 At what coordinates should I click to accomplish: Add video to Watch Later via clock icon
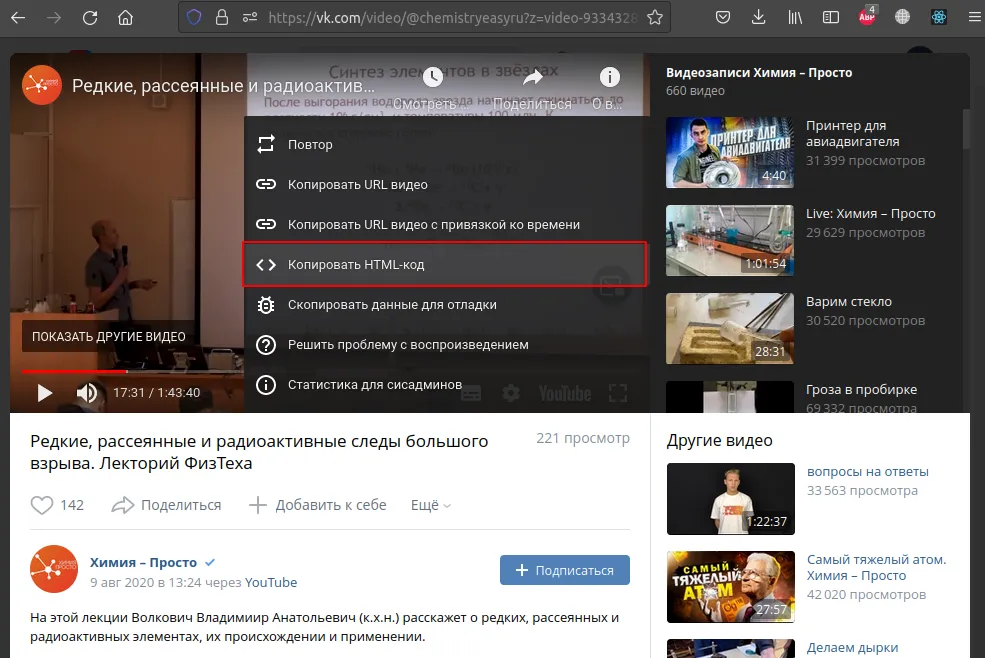tap(432, 77)
